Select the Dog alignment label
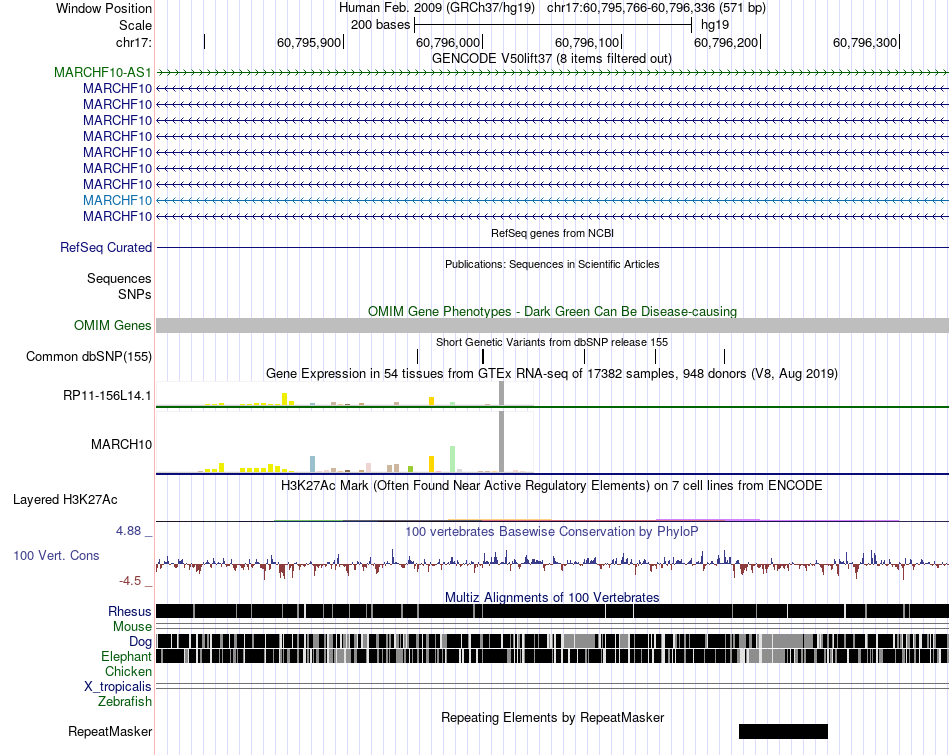This screenshot has width=950, height=755. (x=140, y=642)
